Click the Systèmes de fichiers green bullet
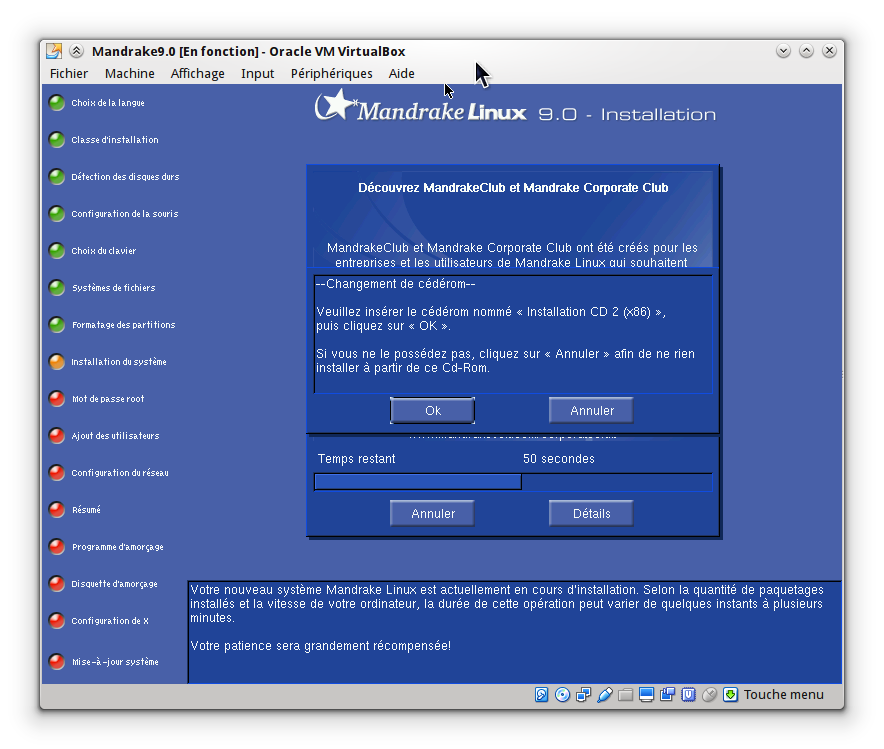This screenshot has width=884, height=749. tap(57, 288)
